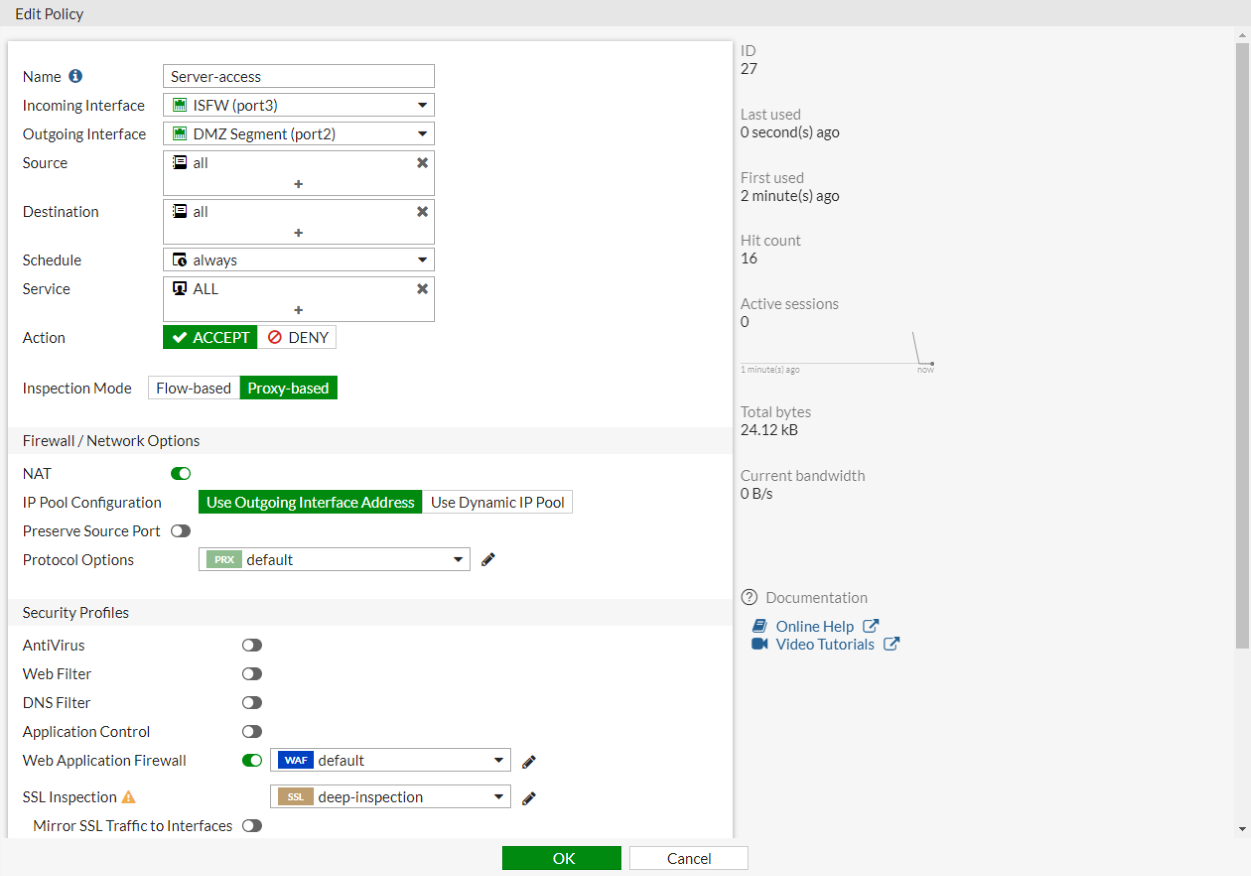Click the info icon next to Name
This screenshot has height=876, width=1251.
pos(75,76)
